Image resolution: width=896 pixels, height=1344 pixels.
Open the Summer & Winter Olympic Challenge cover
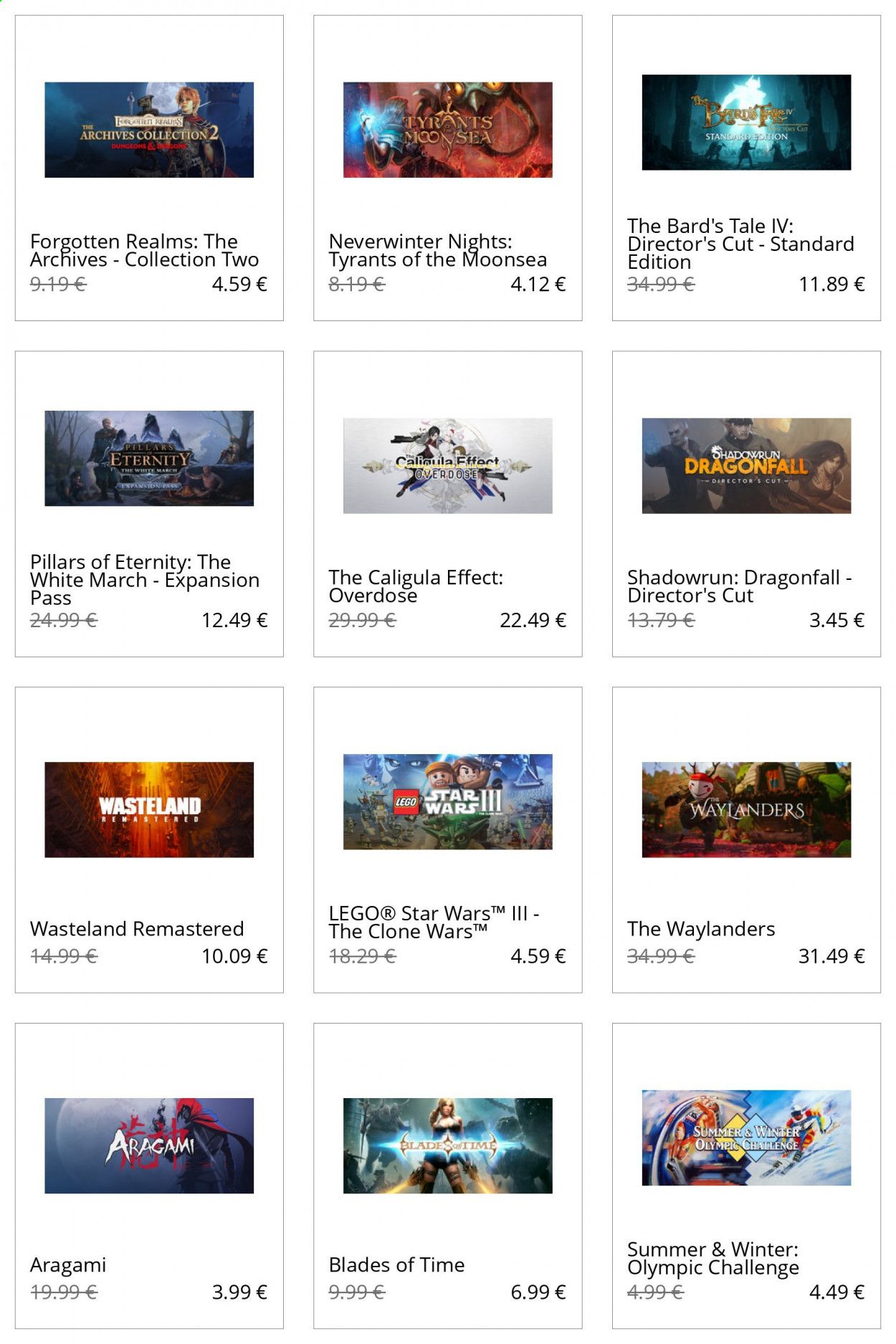[746, 1138]
